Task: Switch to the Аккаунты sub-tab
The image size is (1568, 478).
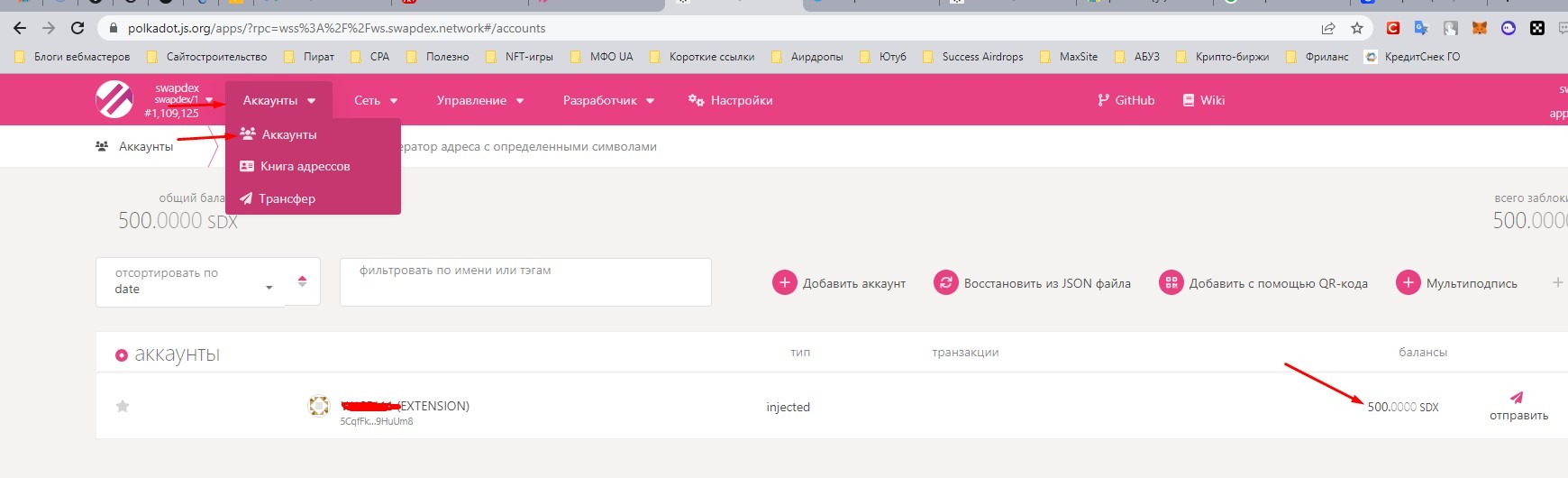Action: [x=135, y=146]
